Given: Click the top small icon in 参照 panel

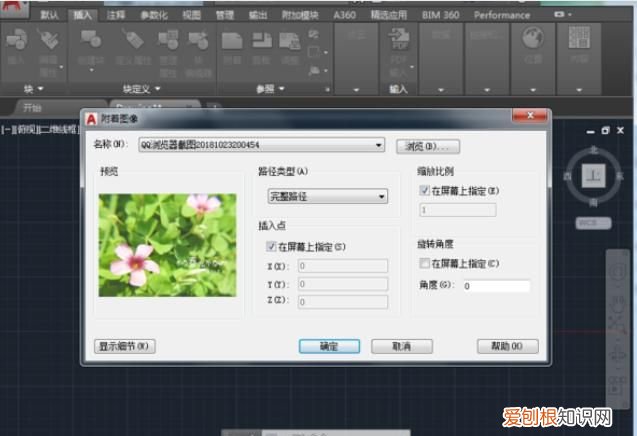Looking at the screenshot, I should pos(313,34).
